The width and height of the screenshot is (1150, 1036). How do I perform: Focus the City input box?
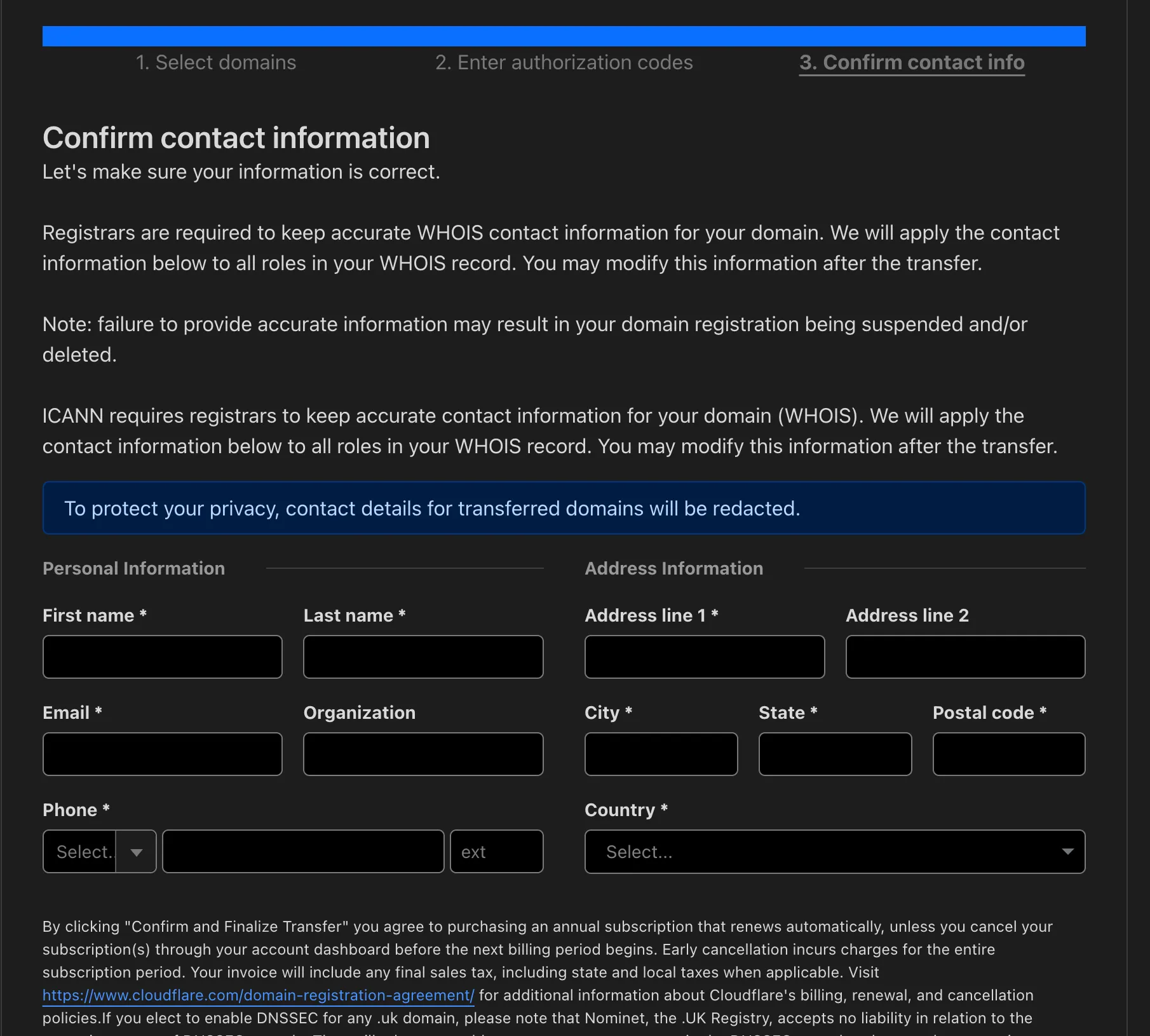(661, 754)
